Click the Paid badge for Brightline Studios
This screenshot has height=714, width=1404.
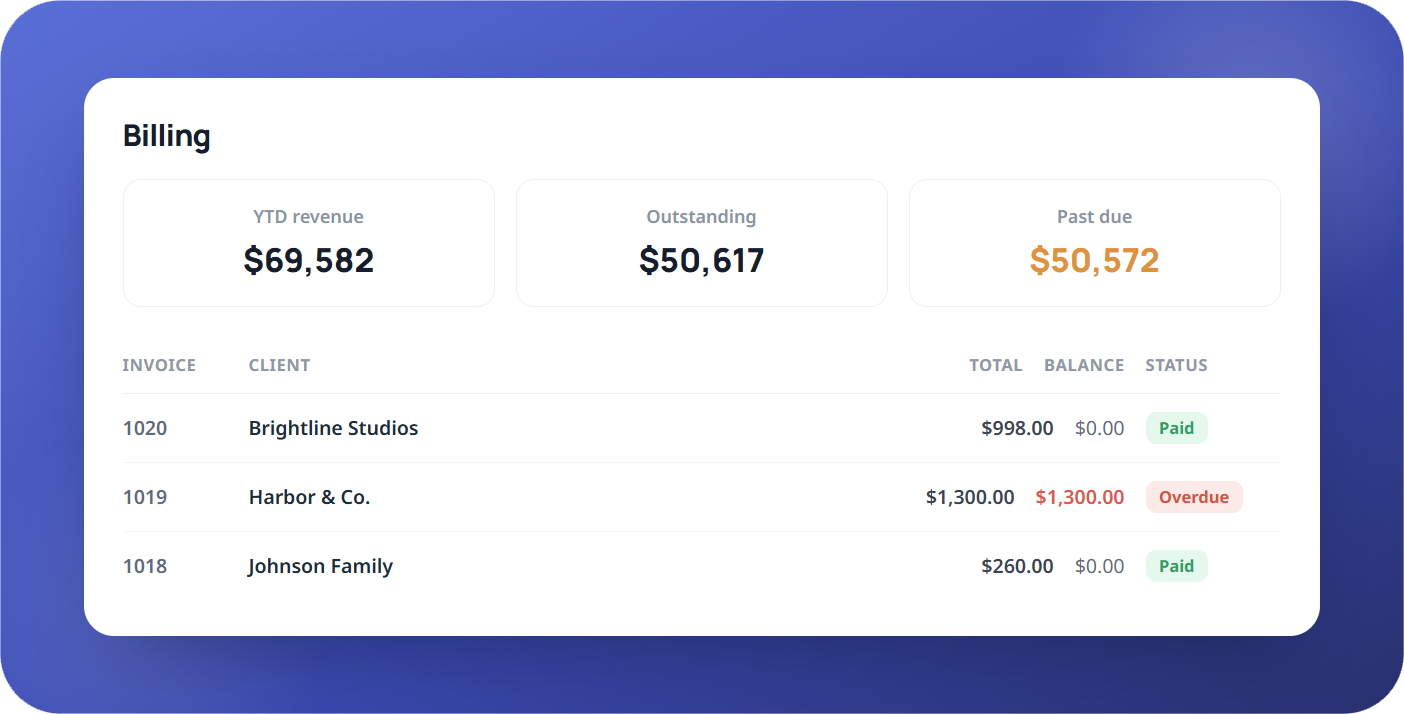tap(1177, 428)
